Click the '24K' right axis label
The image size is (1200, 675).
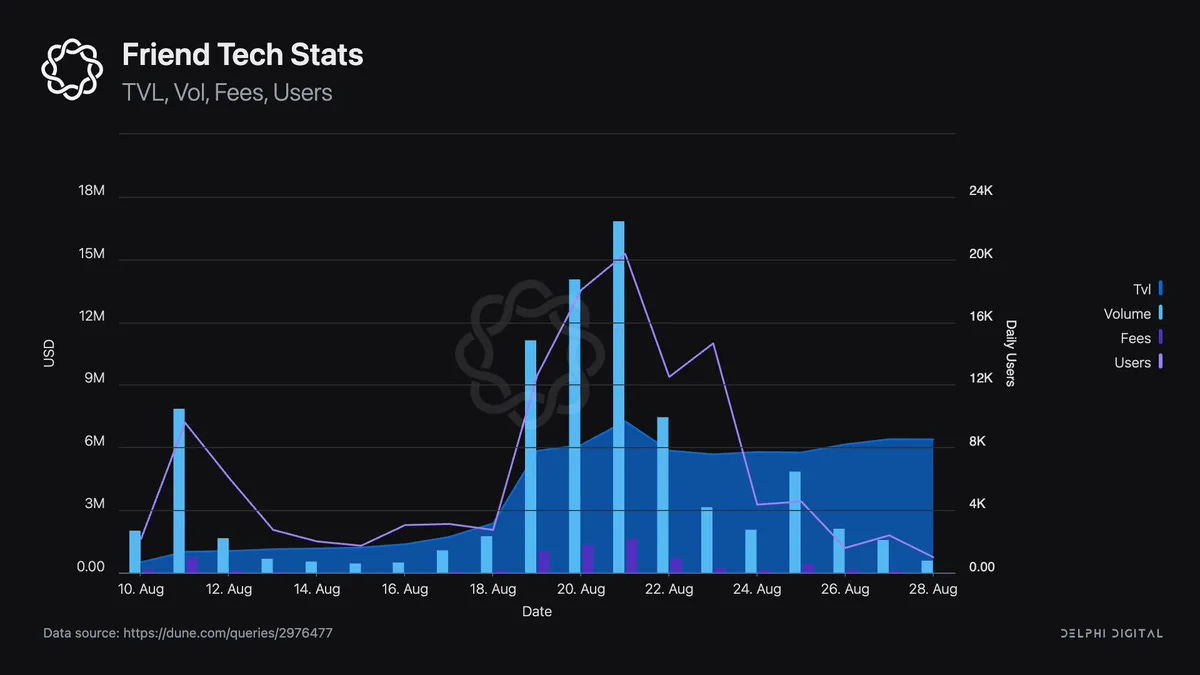[981, 191]
